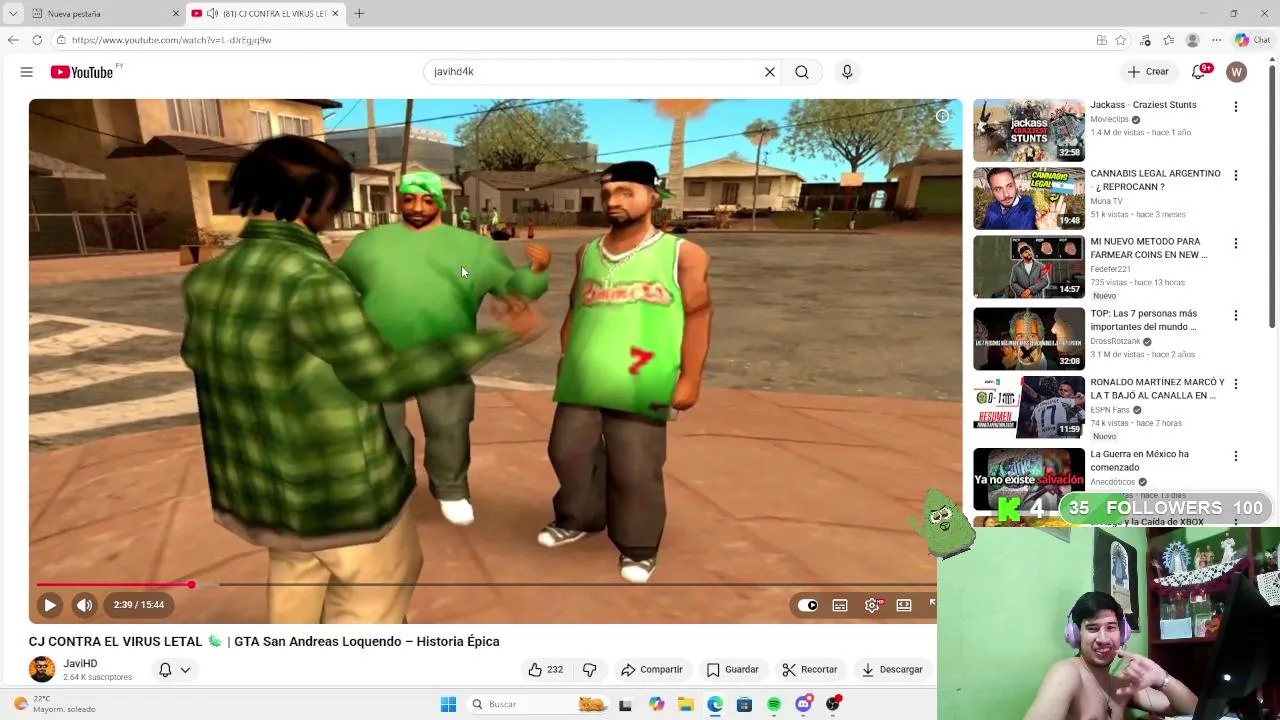This screenshot has width=1280, height=720.
Task: Open options for CANNABIS LEGAL ARGENTINO video
Action: click(1236, 176)
